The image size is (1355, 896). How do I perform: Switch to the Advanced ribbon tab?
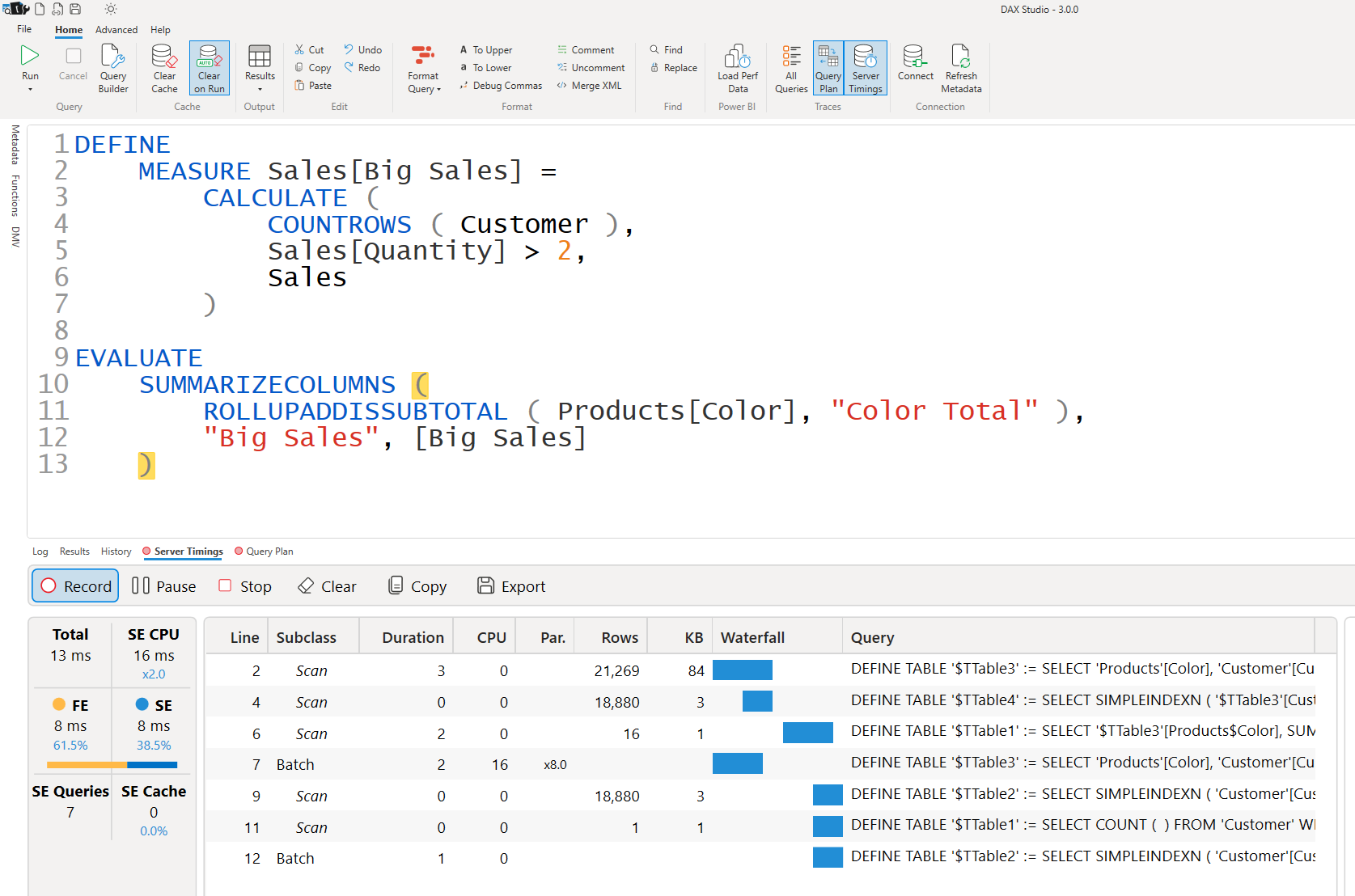pyautogui.click(x=116, y=29)
